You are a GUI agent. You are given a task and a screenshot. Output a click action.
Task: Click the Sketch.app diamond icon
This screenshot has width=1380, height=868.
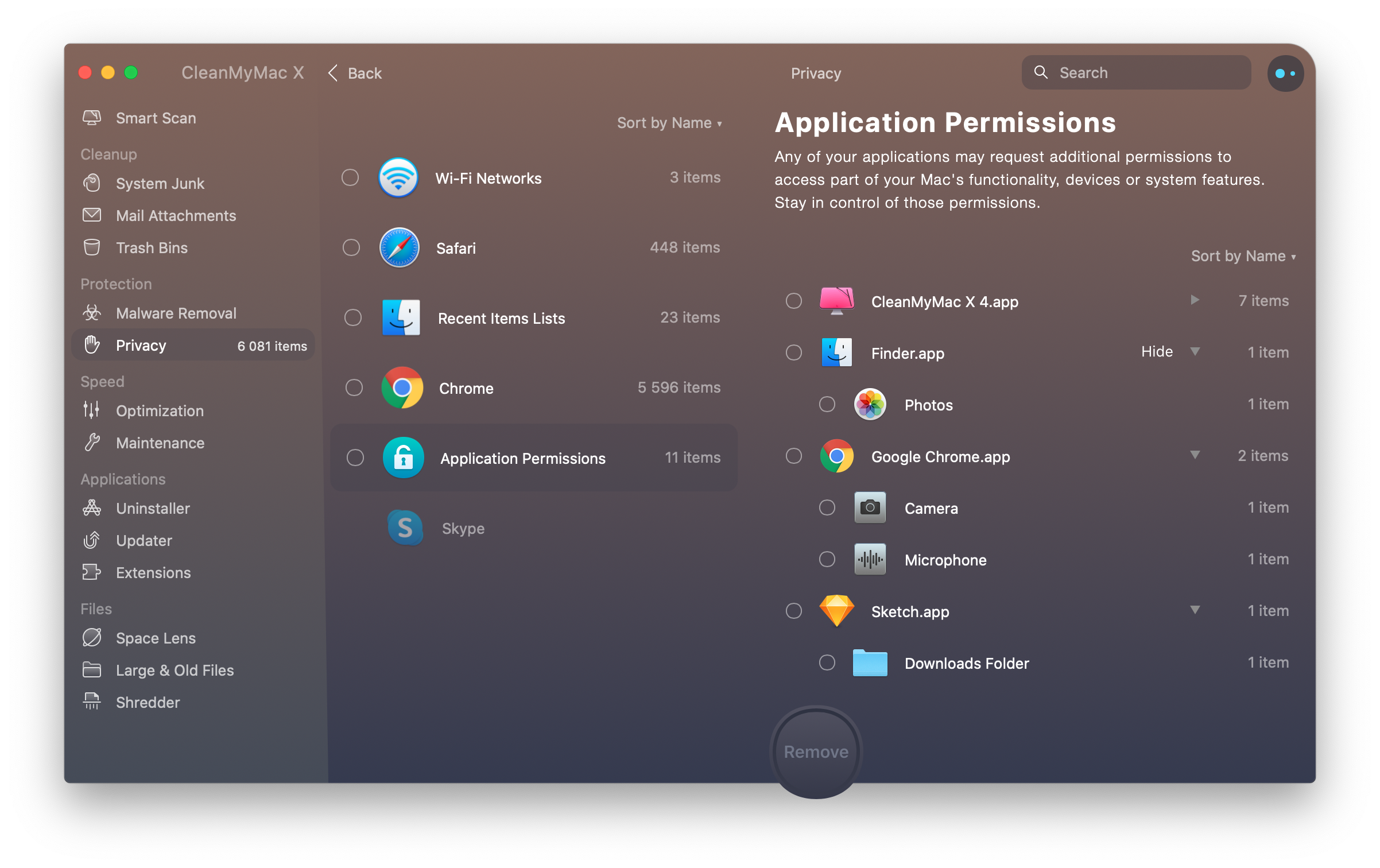coord(837,611)
